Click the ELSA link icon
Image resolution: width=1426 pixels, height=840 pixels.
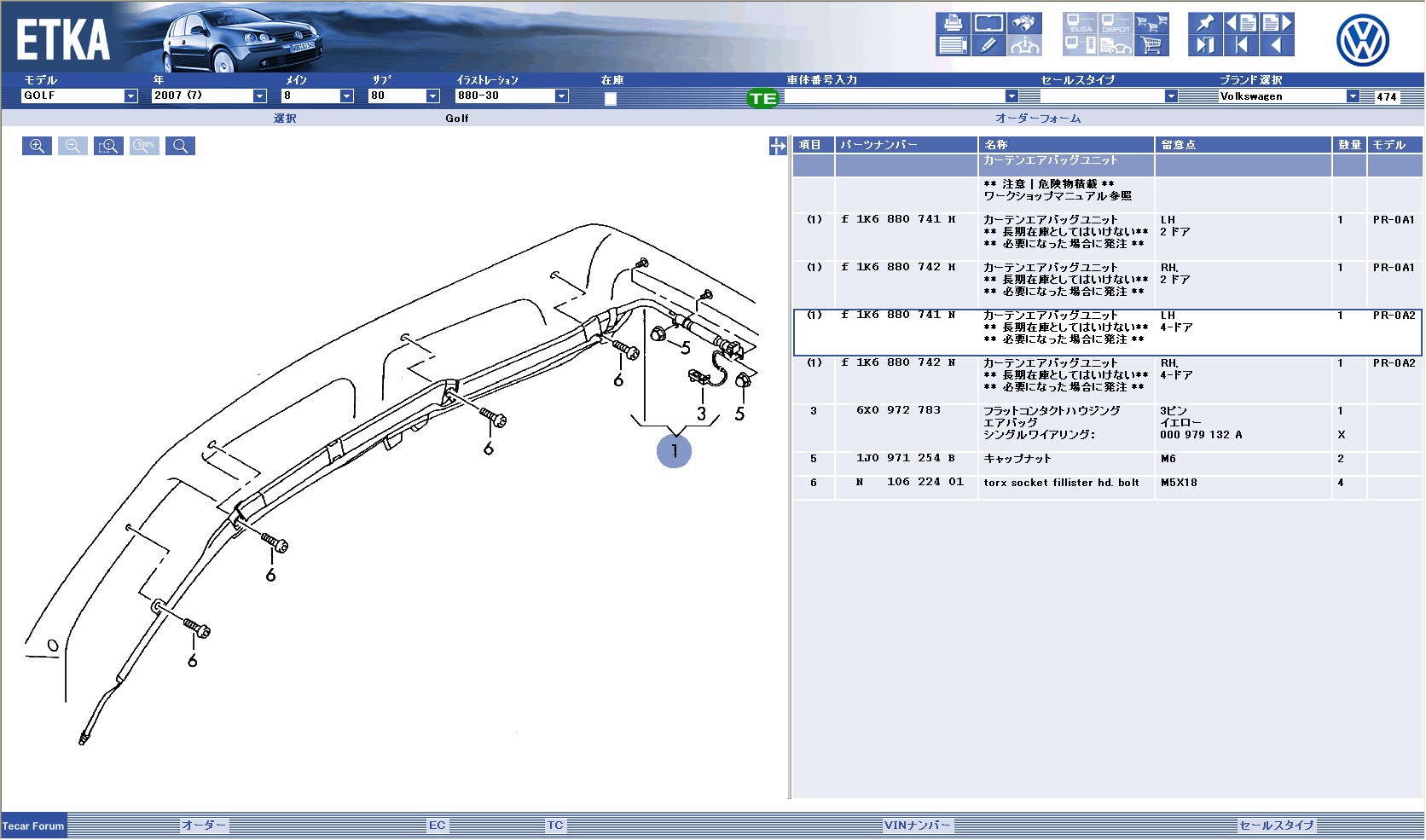1081,23
